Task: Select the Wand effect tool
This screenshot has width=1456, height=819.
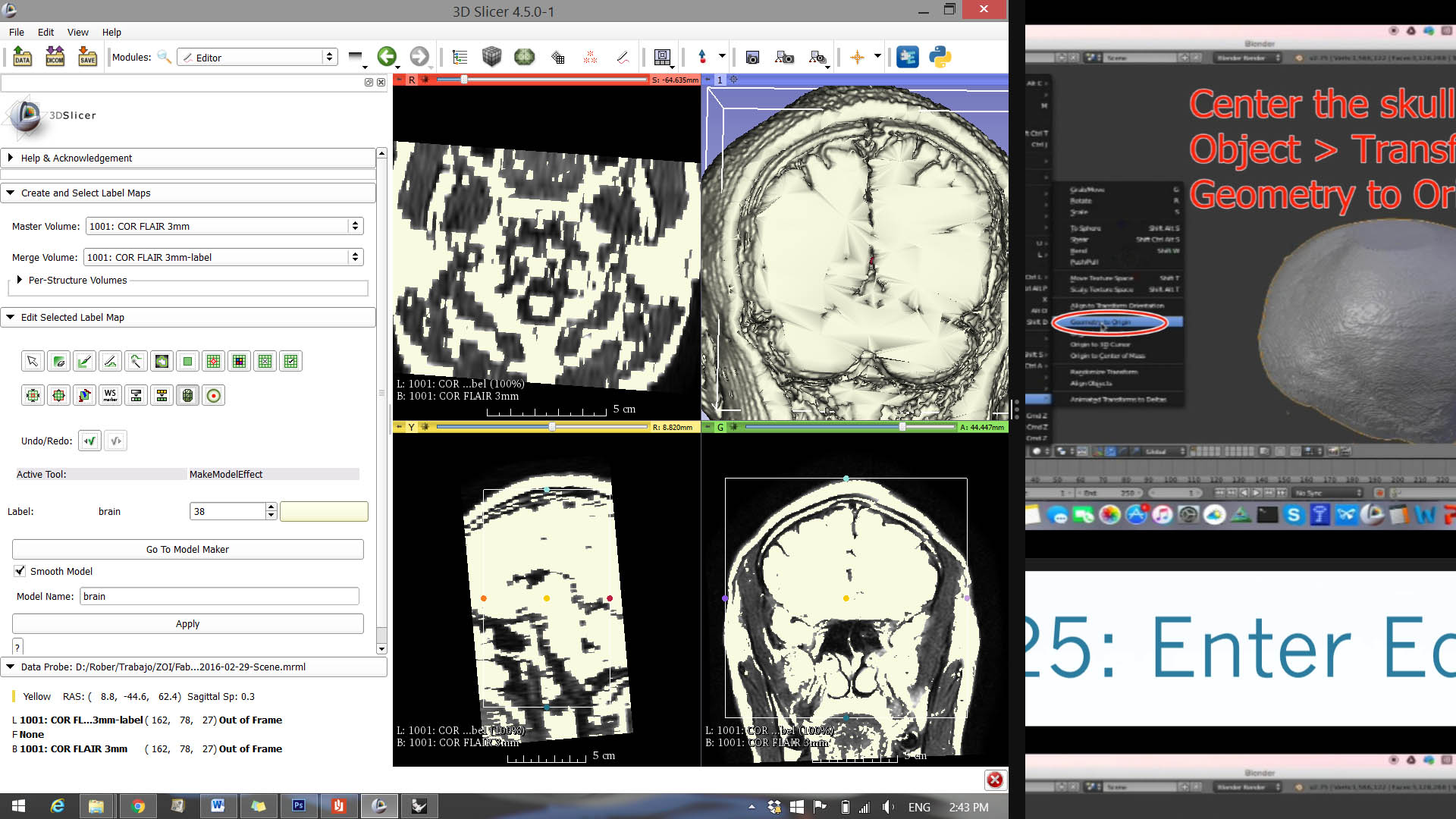Action: pos(136,362)
